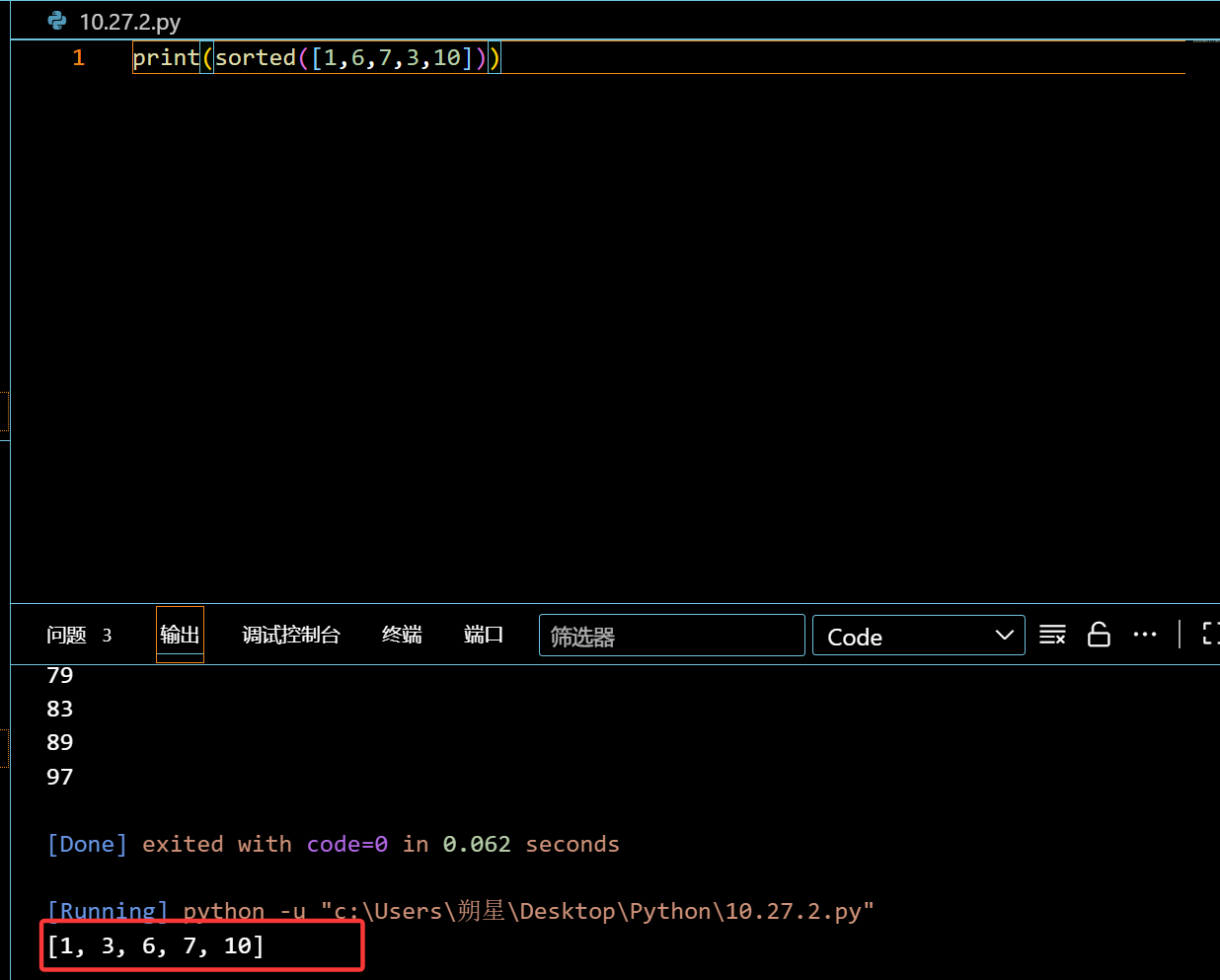Open the 终端 tab
Image resolution: width=1220 pixels, height=980 pixels.
(x=401, y=636)
